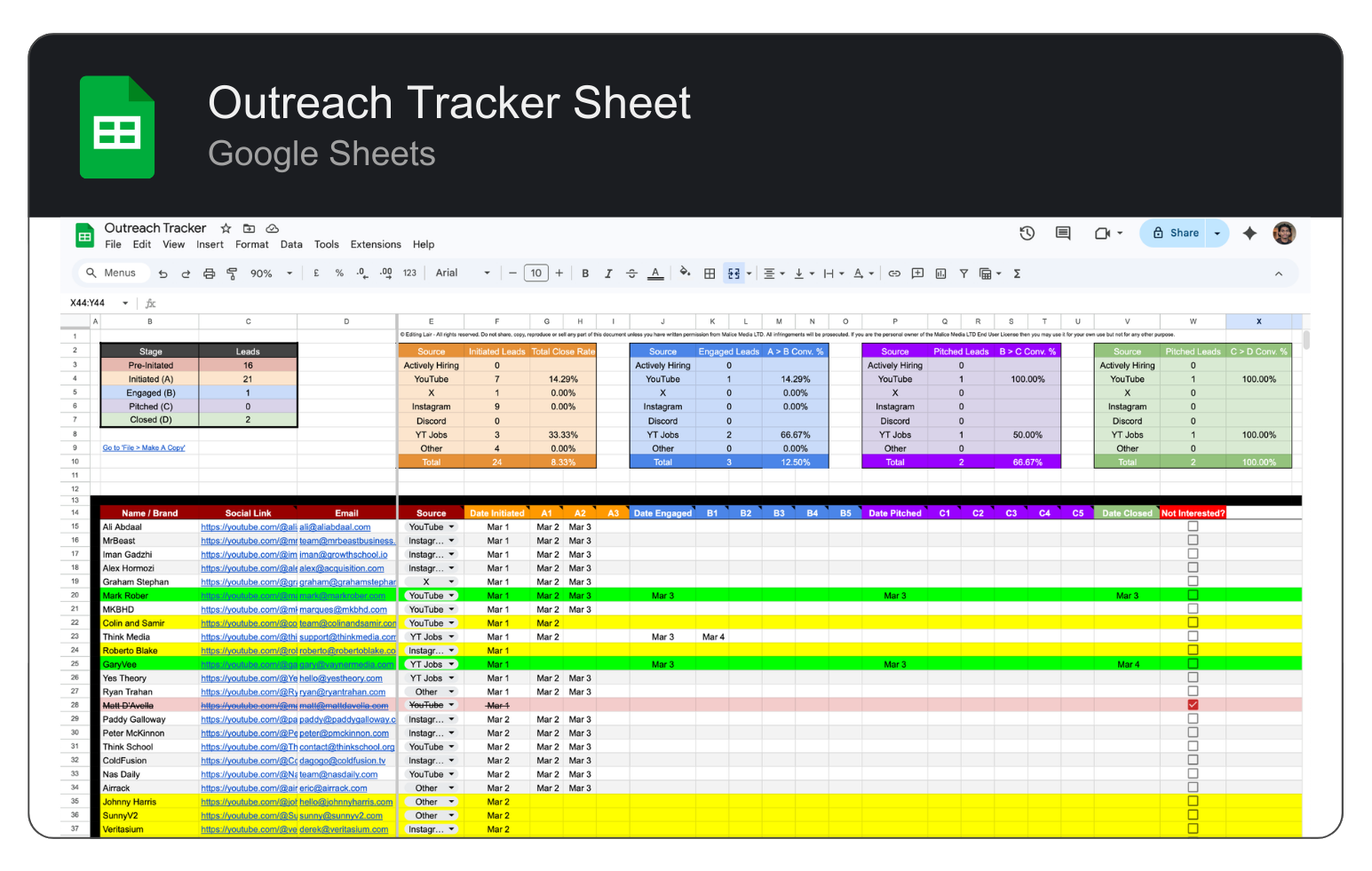Select the paint format roller icon
This screenshot has height=871, width=1372.
pyautogui.click(x=232, y=273)
